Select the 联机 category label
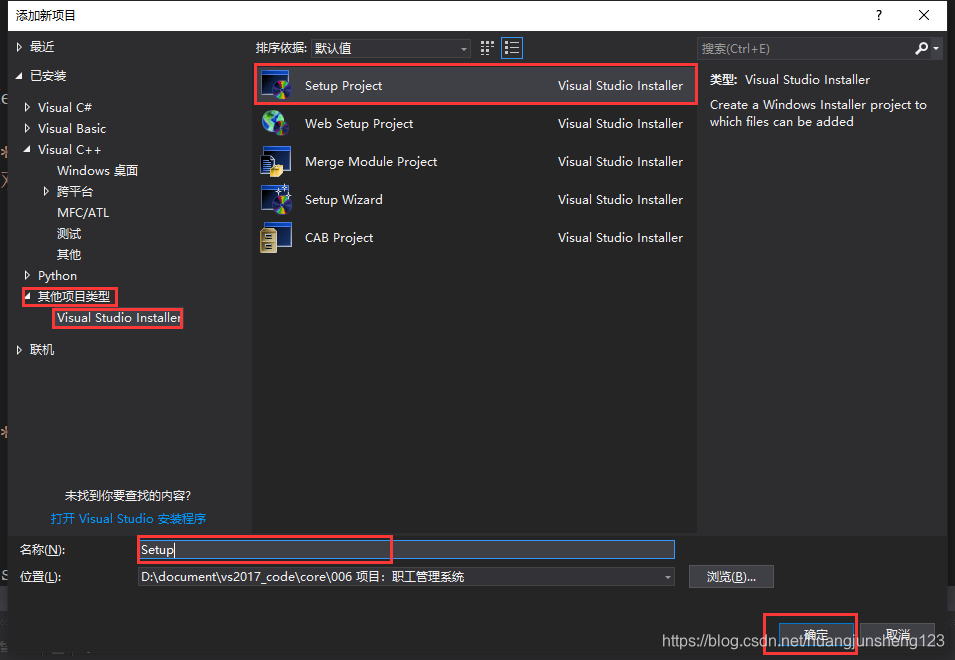Viewport: 955px width, 660px height. [x=42, y=349]
